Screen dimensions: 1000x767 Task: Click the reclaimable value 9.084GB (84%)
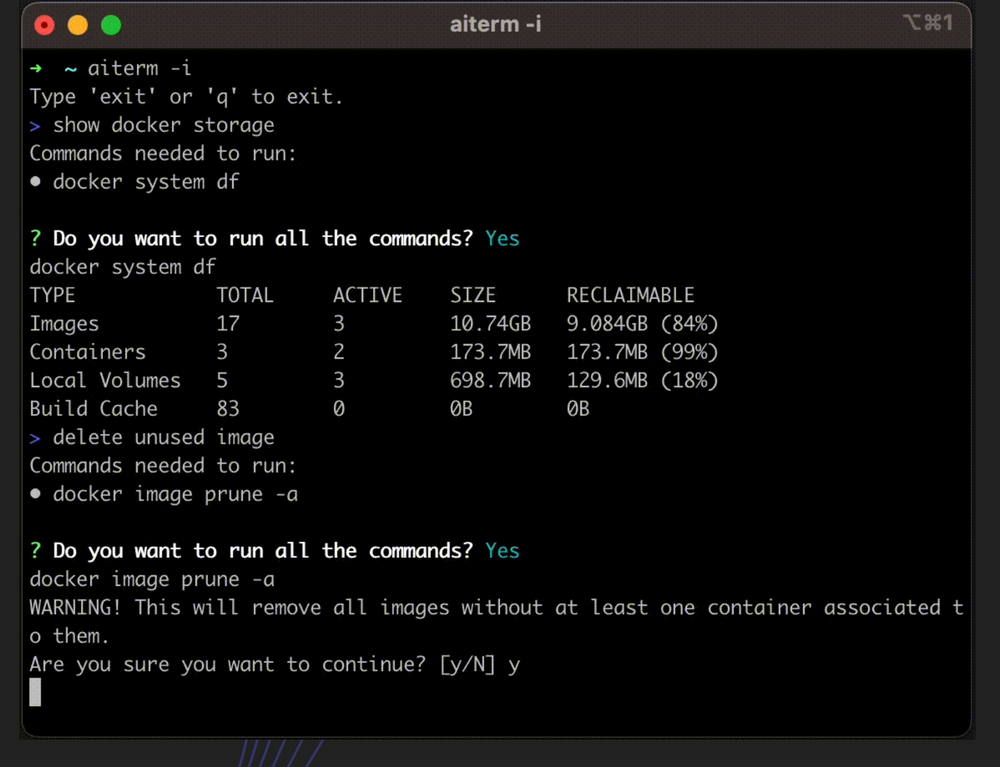(x=642, y=324)
